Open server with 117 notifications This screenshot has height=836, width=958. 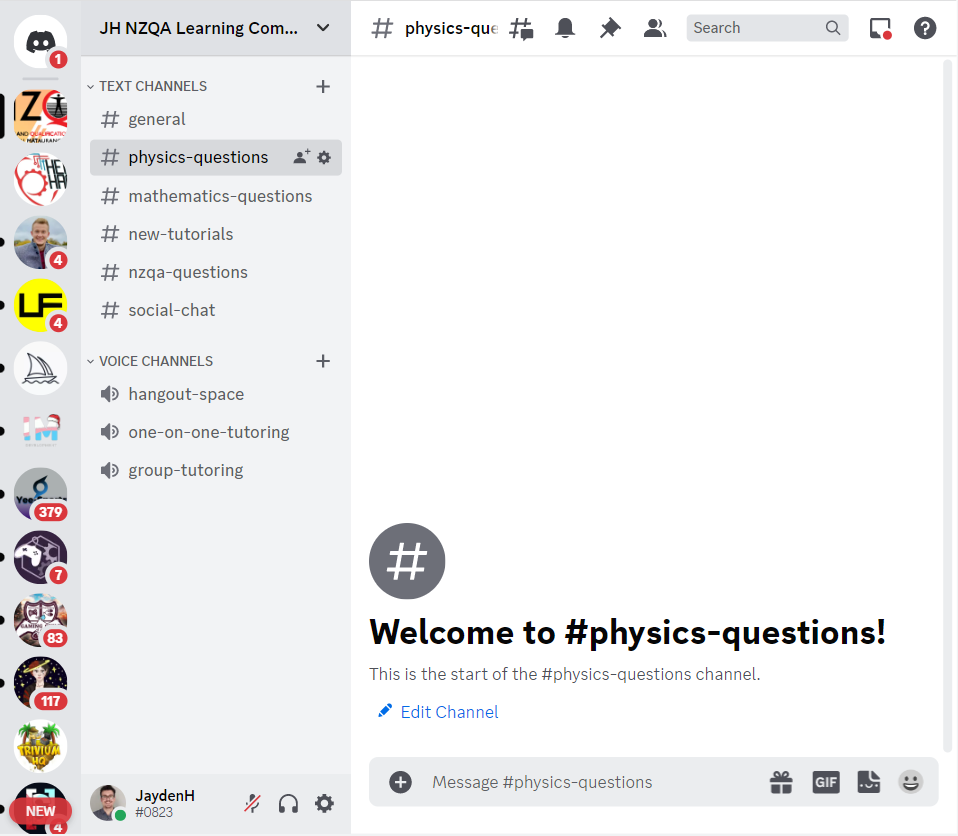point(40,683)
